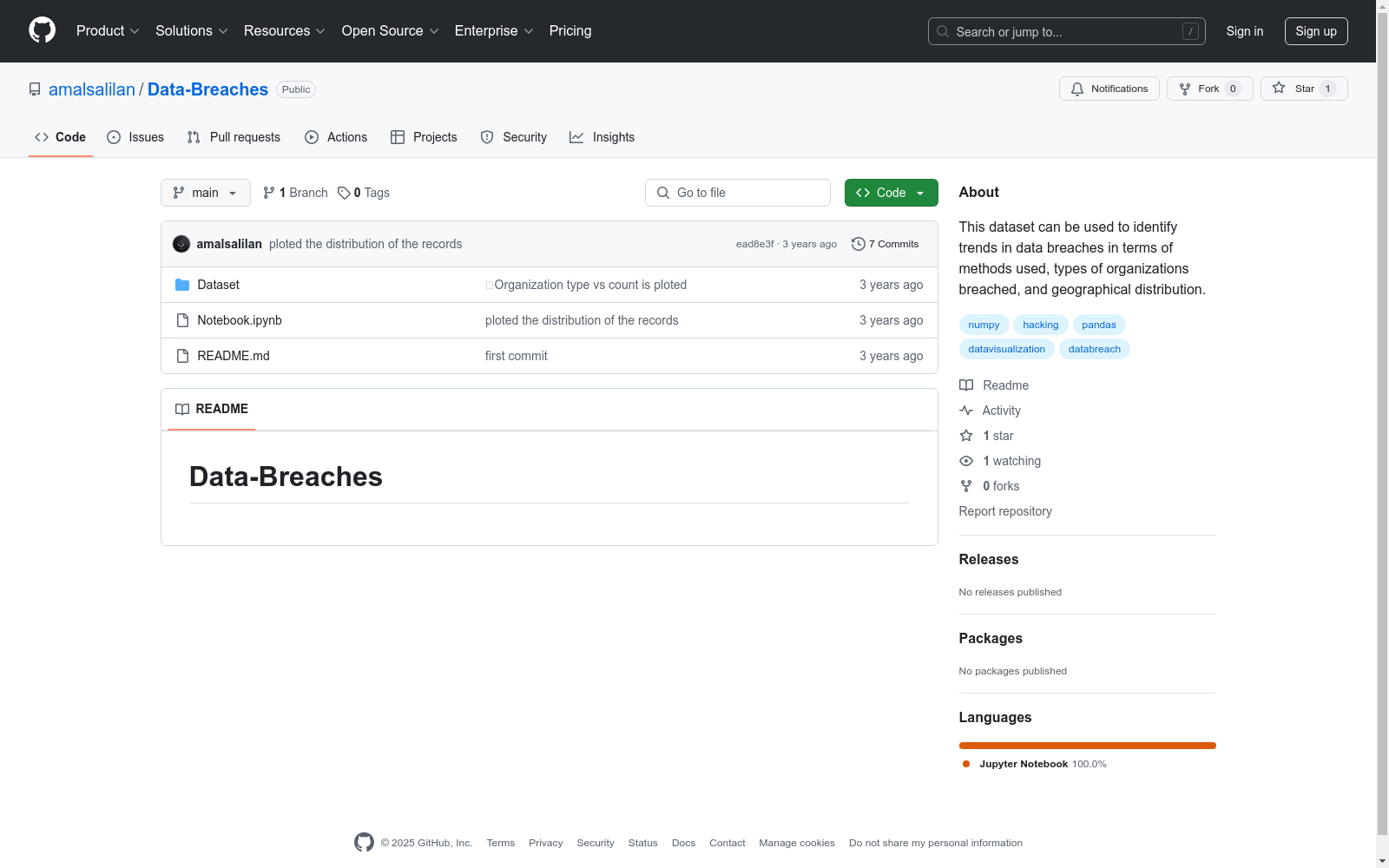Click the Search or jump to field

1067,31
